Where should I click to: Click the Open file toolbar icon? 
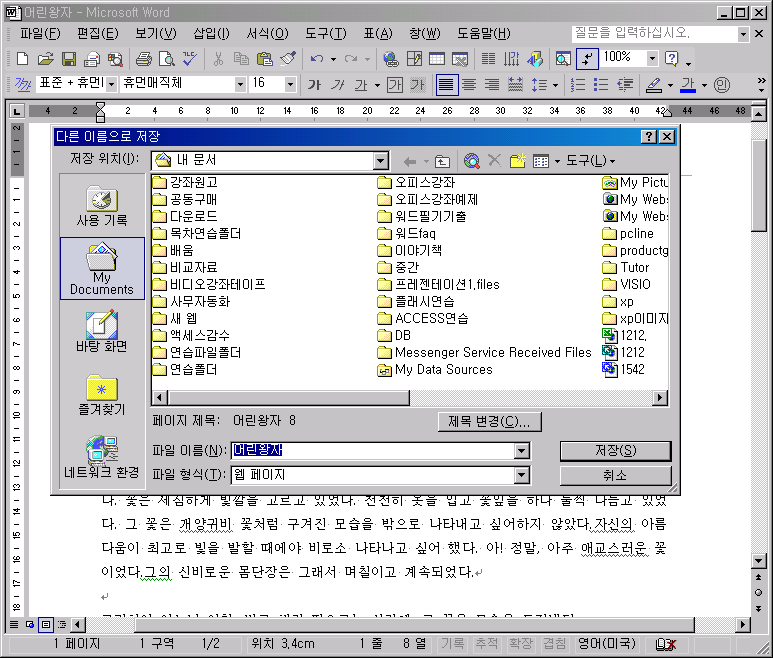coord(45,59)
